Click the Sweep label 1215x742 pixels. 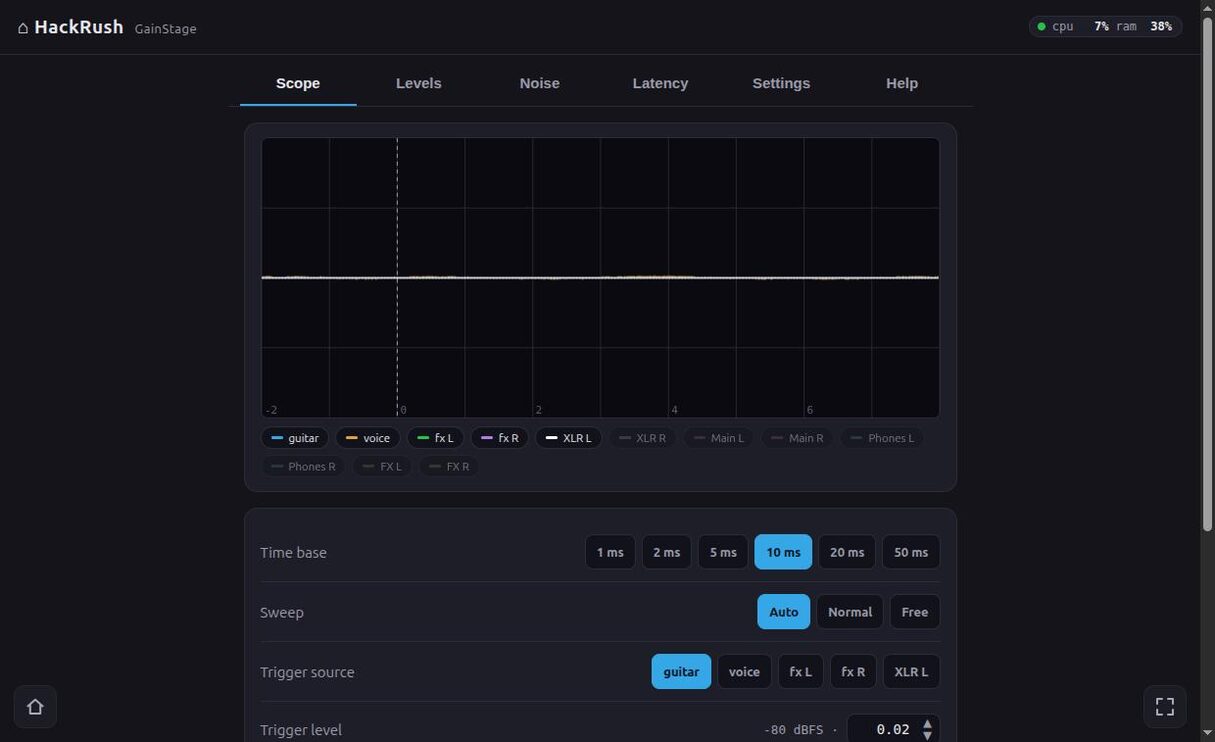[282, 612]
